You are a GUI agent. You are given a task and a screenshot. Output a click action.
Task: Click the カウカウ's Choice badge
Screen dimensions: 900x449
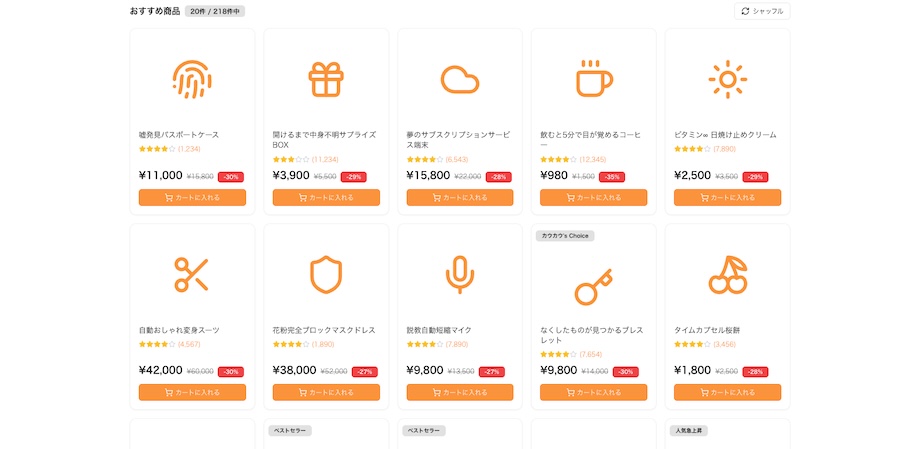(565, 236)
